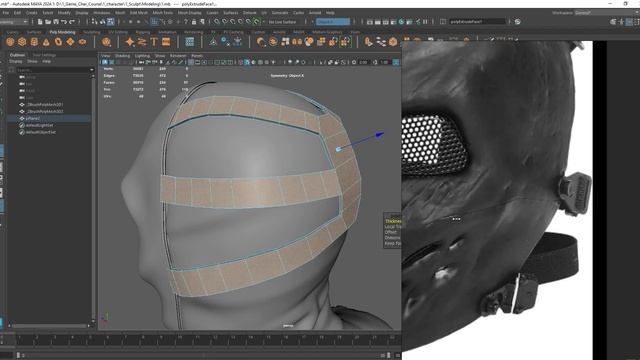Click the shelf icon right of the blue grid

click(213, 42)
